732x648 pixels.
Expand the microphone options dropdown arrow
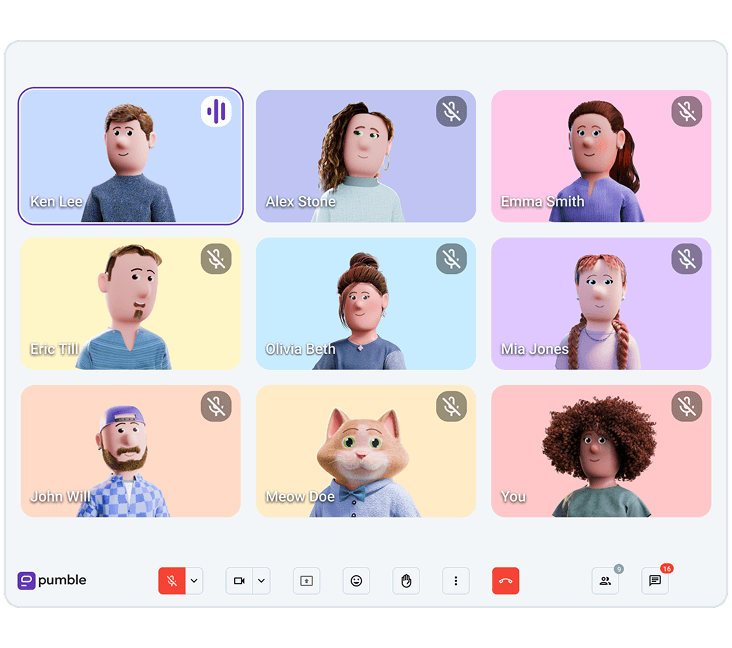[x=194, y=581]
